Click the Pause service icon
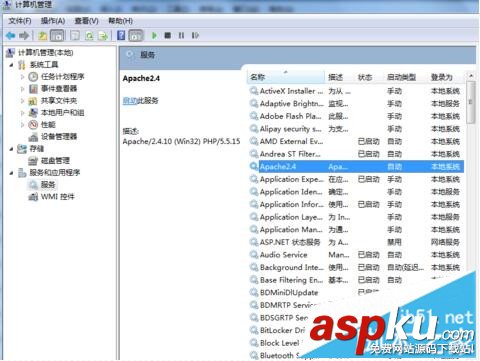 (x=181, y=35)
